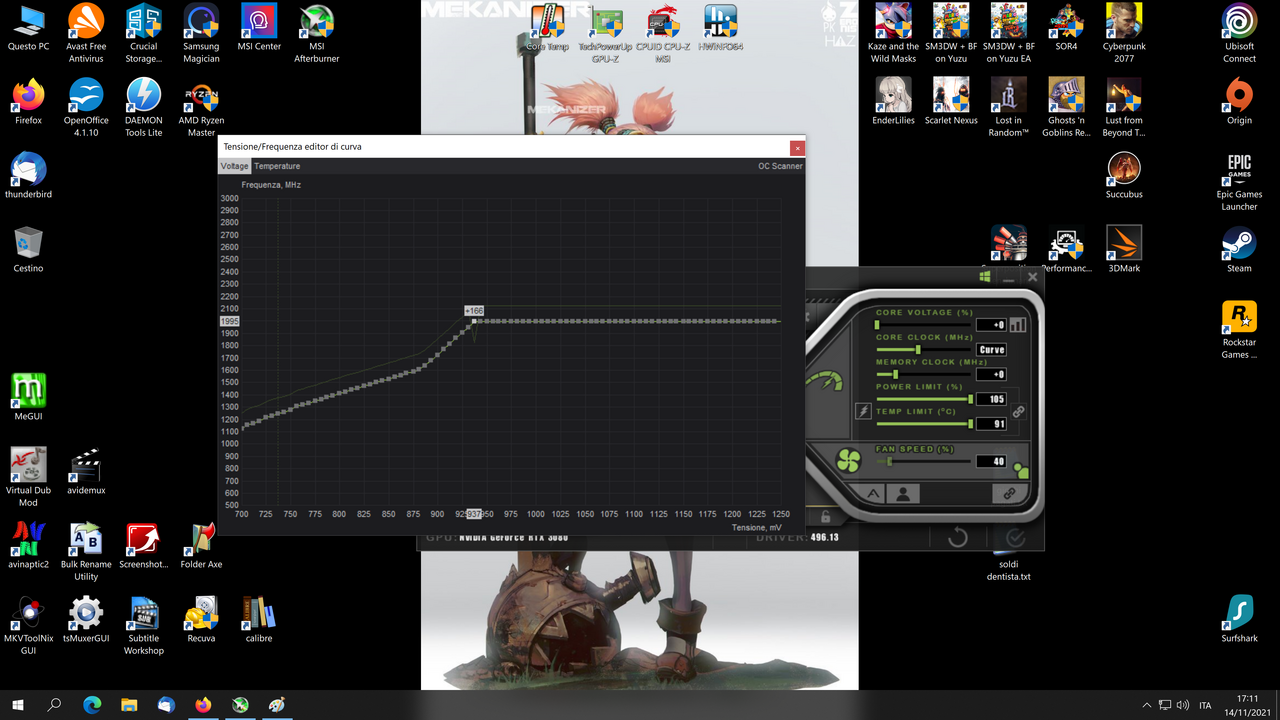
Task: Open the user profile icon in Afterburner
Action: (903, 493)
